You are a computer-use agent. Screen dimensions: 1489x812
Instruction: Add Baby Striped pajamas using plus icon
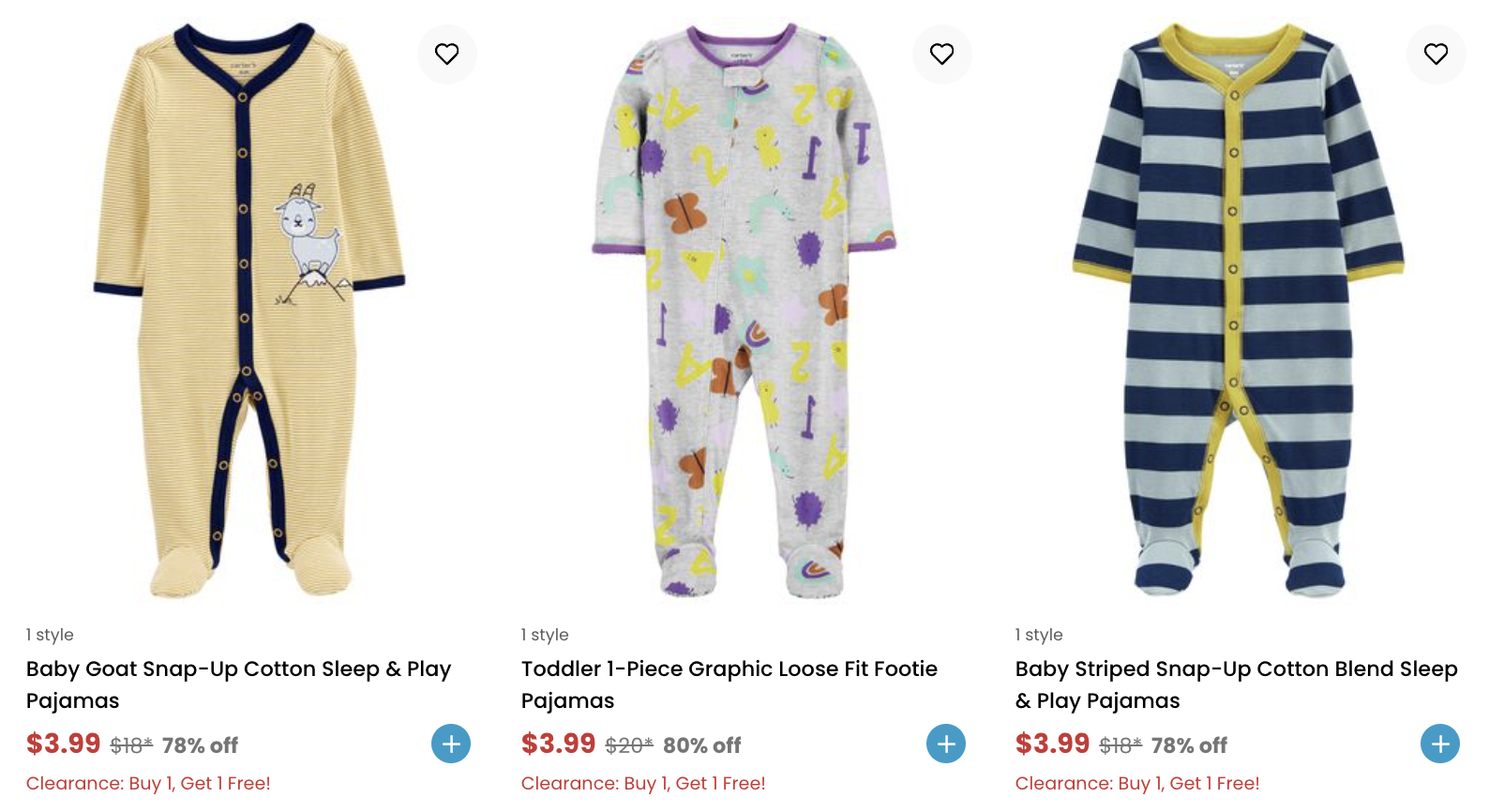[x=1439, y=744]
